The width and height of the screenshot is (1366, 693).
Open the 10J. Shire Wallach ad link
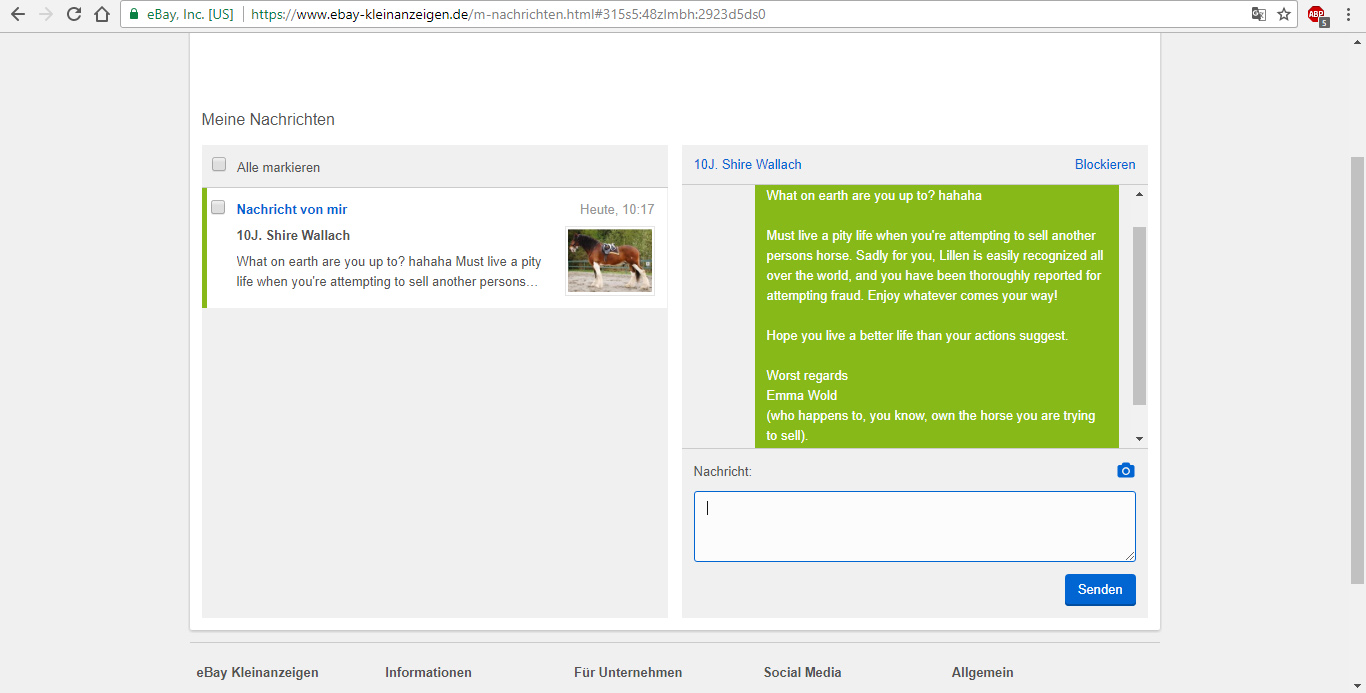[x=747, y=165]
